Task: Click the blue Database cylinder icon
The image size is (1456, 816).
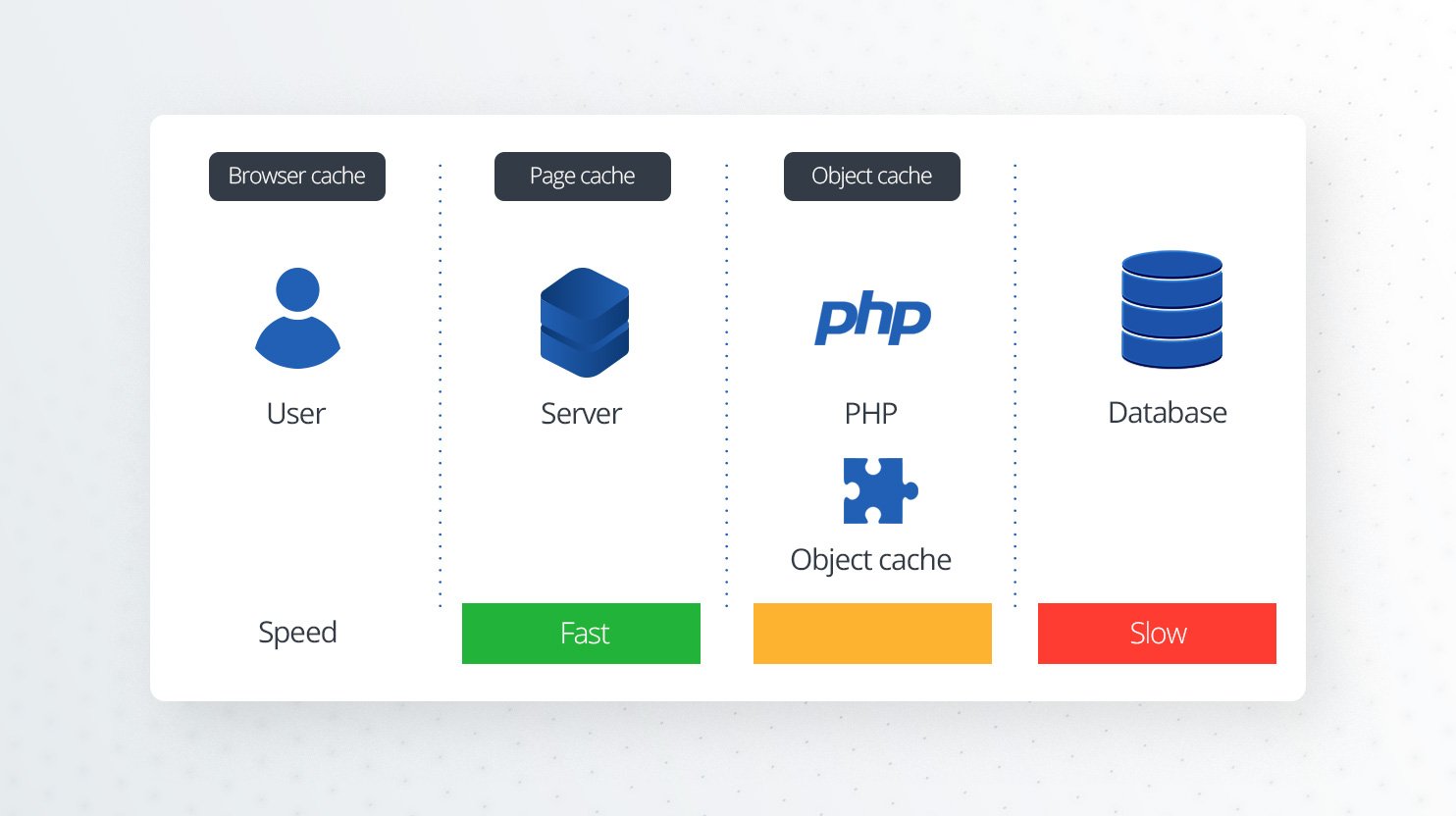Action: 1171,309
